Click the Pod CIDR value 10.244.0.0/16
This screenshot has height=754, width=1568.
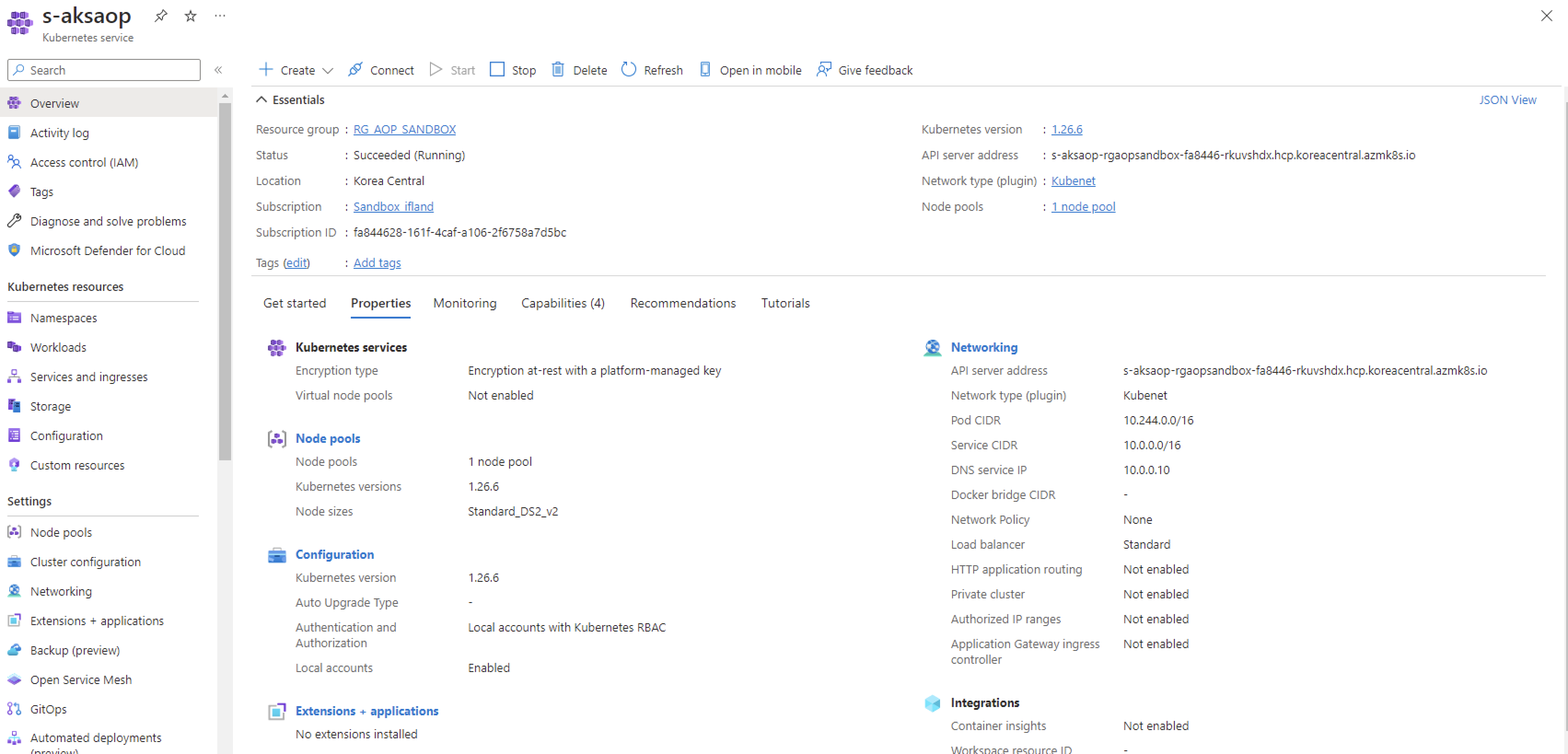(1158, 420)
